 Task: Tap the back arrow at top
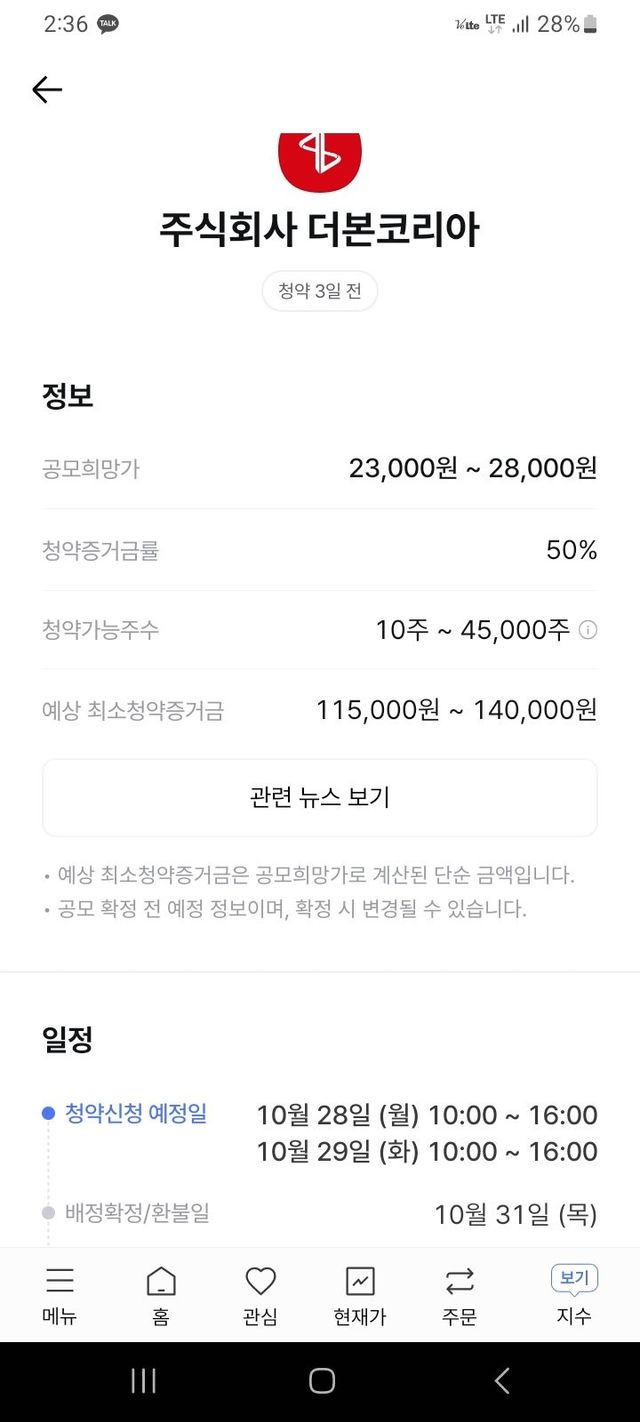(x=47, y=90)
